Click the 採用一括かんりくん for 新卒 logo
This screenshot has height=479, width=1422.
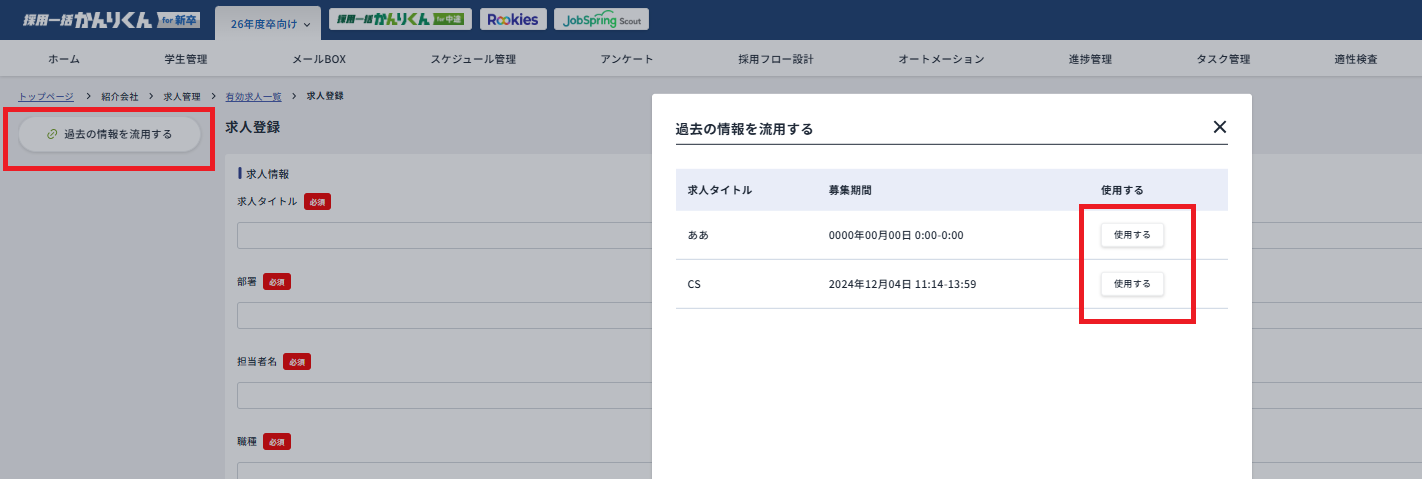(112, 19)
